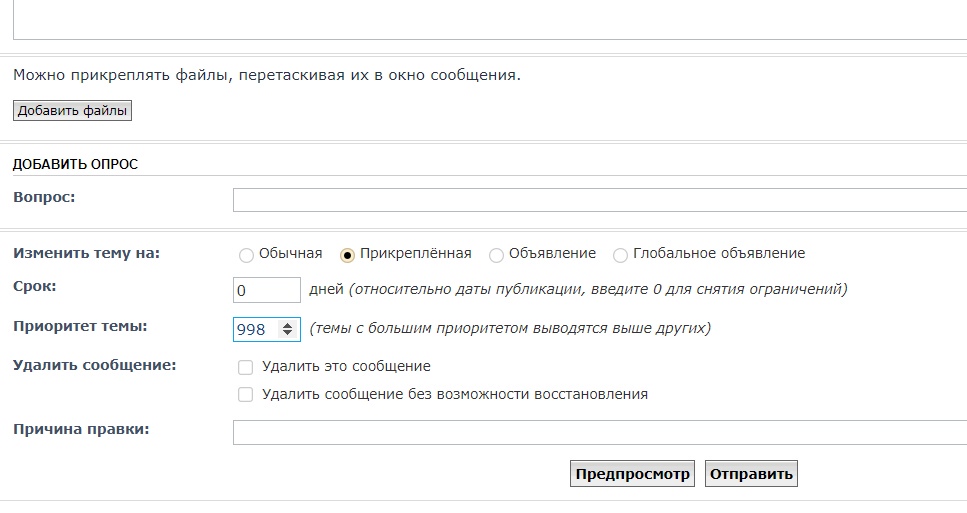Click the «Срок:» label text
967x513 pixels.
pos(35,287)
